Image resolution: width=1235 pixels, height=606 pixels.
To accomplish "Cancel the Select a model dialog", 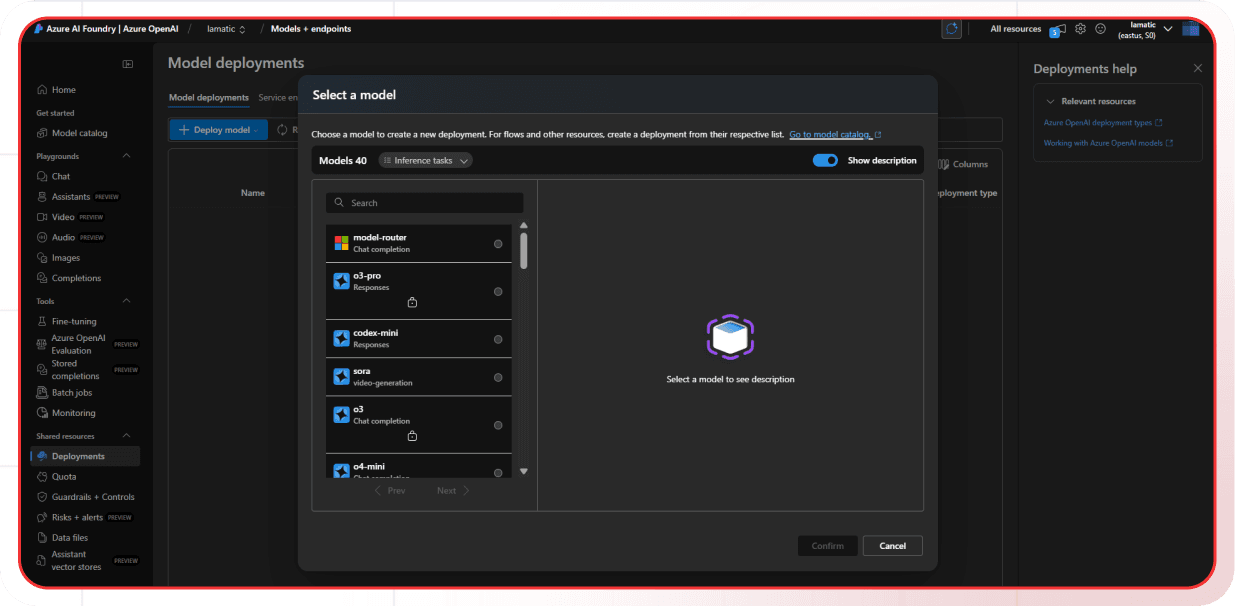I will (x=892, y=545).
